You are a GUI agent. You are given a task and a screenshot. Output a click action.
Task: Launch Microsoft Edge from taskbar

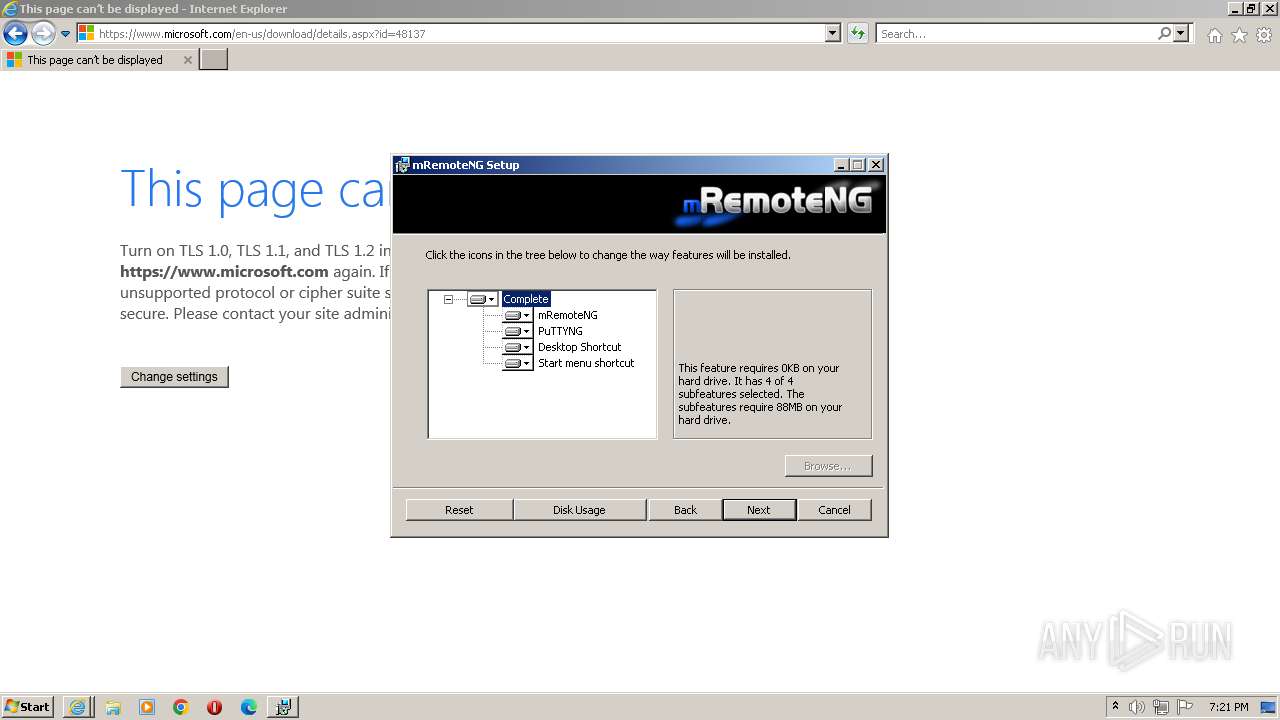249,707
